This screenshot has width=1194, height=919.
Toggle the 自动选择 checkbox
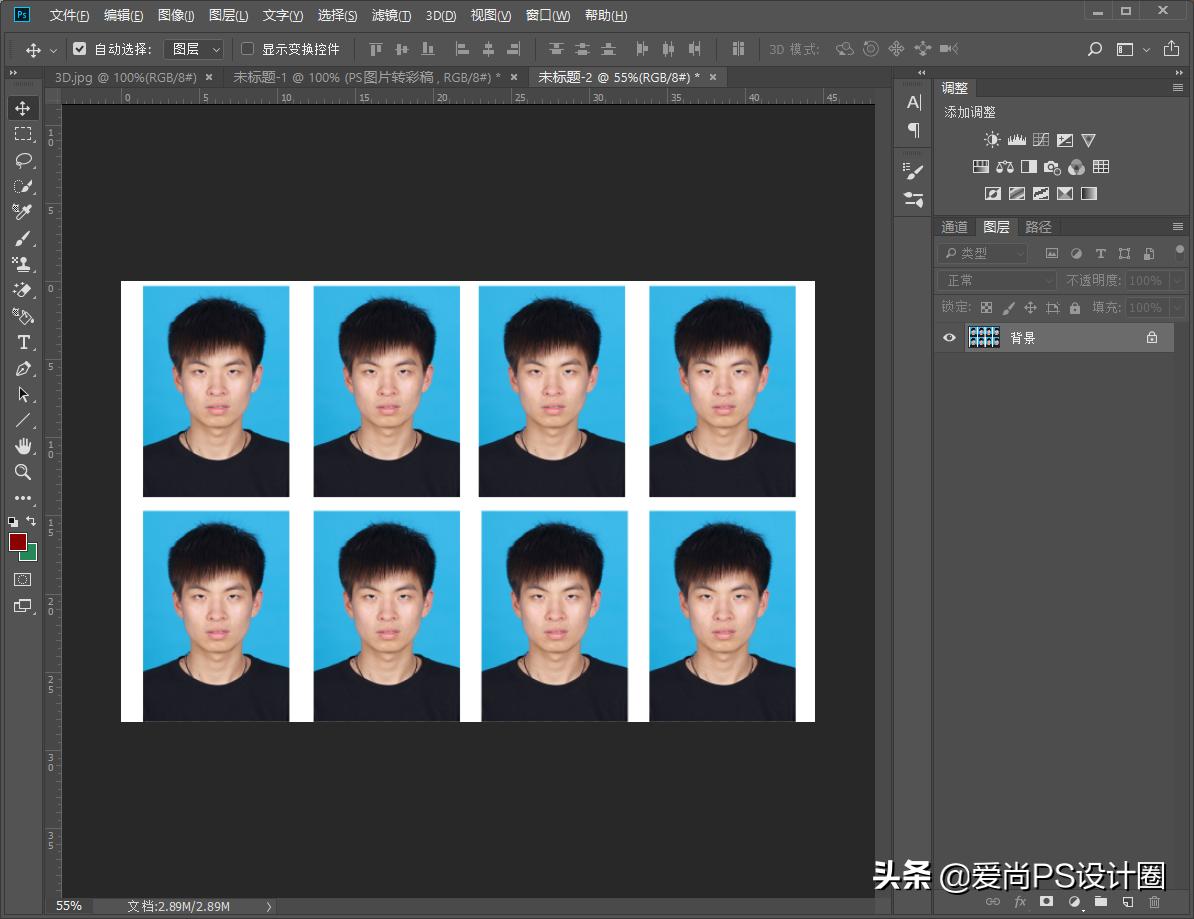point(80,49)
